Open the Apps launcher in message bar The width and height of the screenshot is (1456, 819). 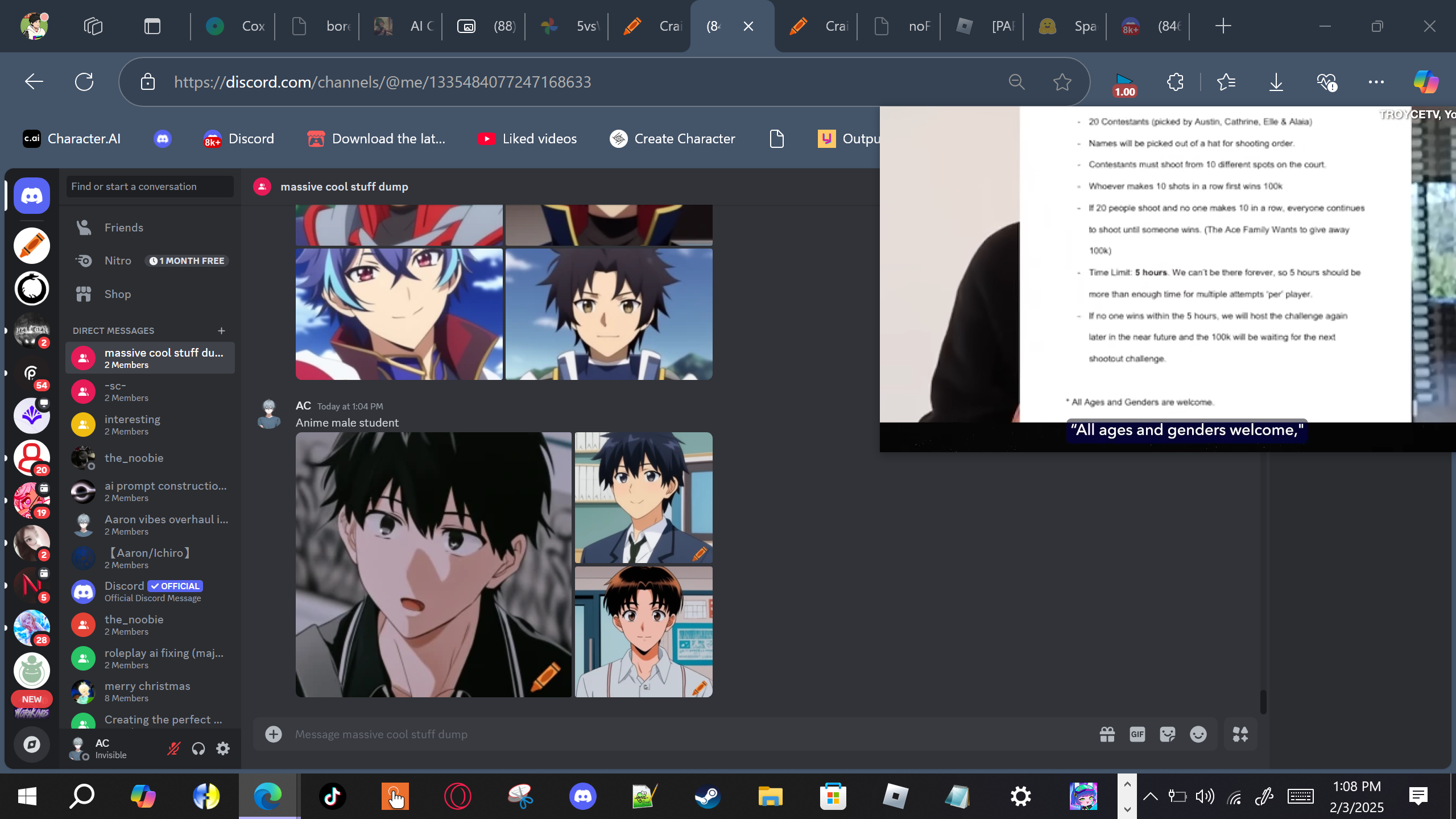(x=1240, y=734)
